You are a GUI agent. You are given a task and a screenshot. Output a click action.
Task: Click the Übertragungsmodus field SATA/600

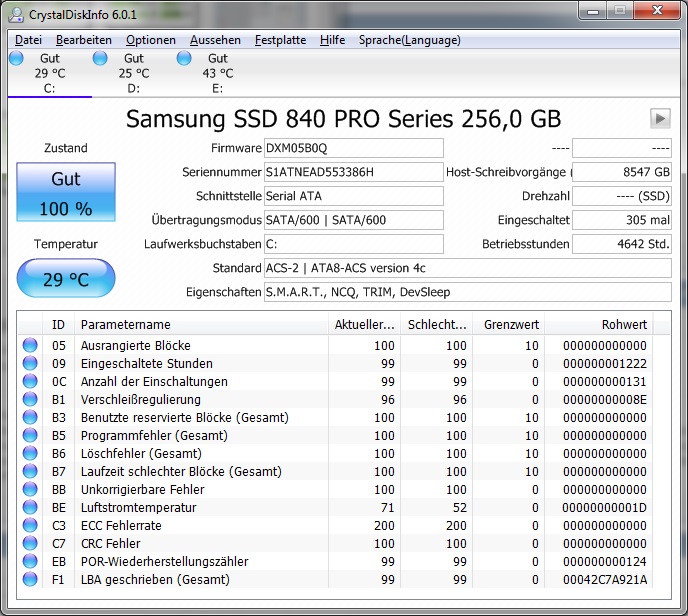coord(354,220)
